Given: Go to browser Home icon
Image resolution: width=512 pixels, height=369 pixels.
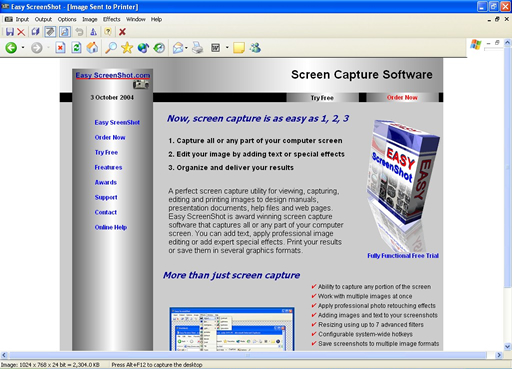Looking at the screenshot, I should 92,48.
